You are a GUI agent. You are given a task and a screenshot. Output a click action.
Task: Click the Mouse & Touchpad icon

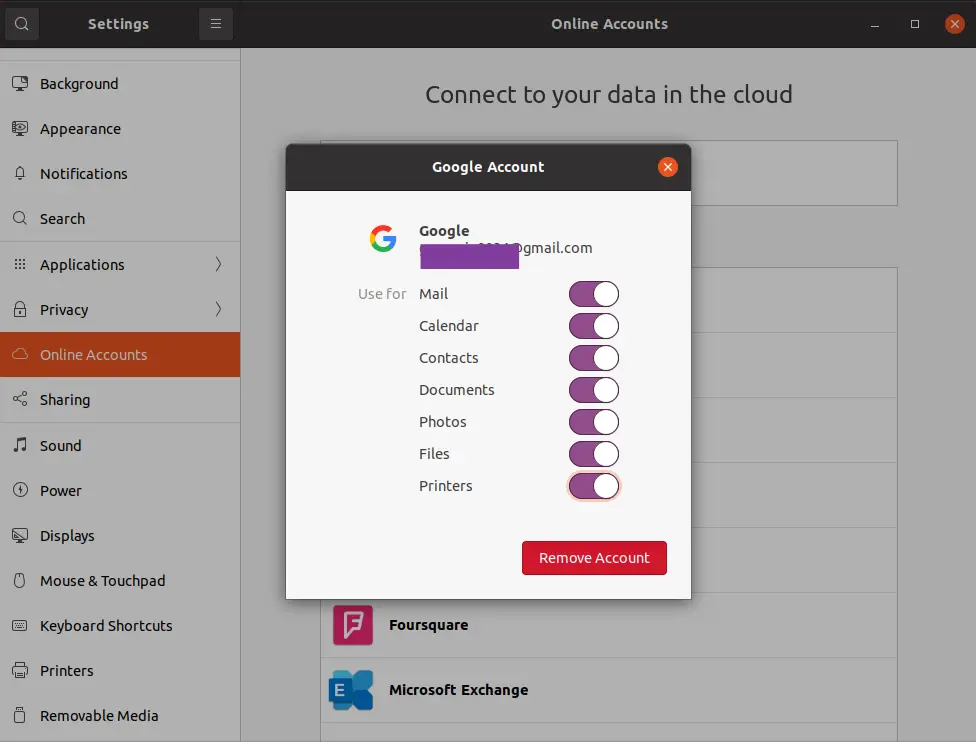pyautogui.click(x=20, y=580)
